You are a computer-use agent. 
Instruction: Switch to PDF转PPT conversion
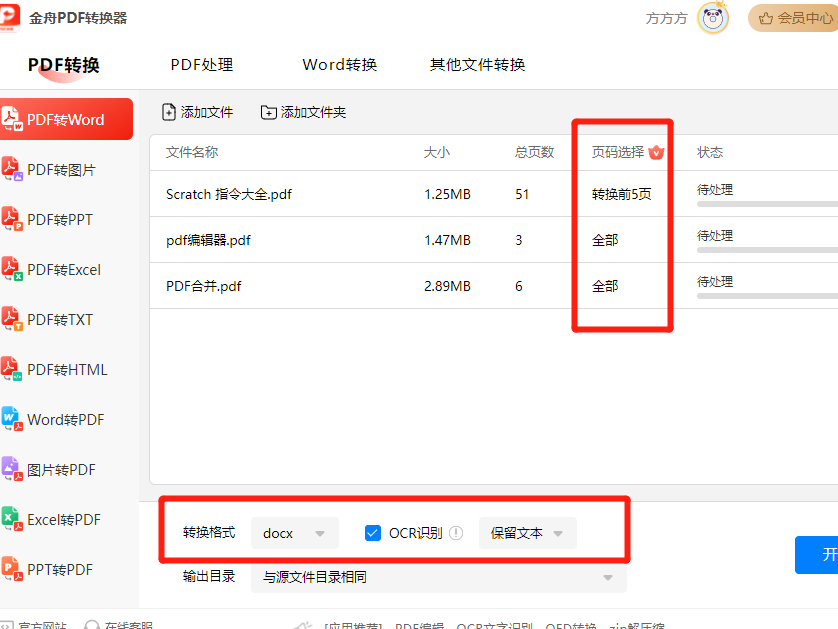60,220
